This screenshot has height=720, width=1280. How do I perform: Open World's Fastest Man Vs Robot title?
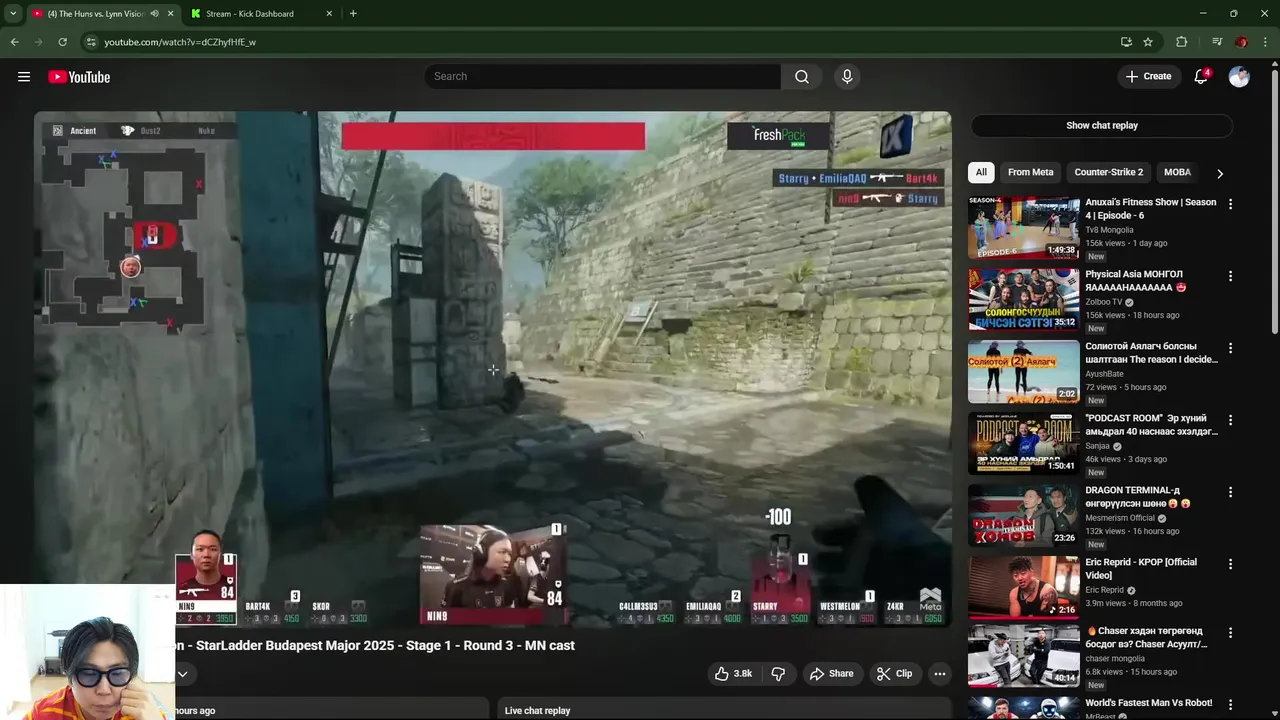click(1149, 703)
